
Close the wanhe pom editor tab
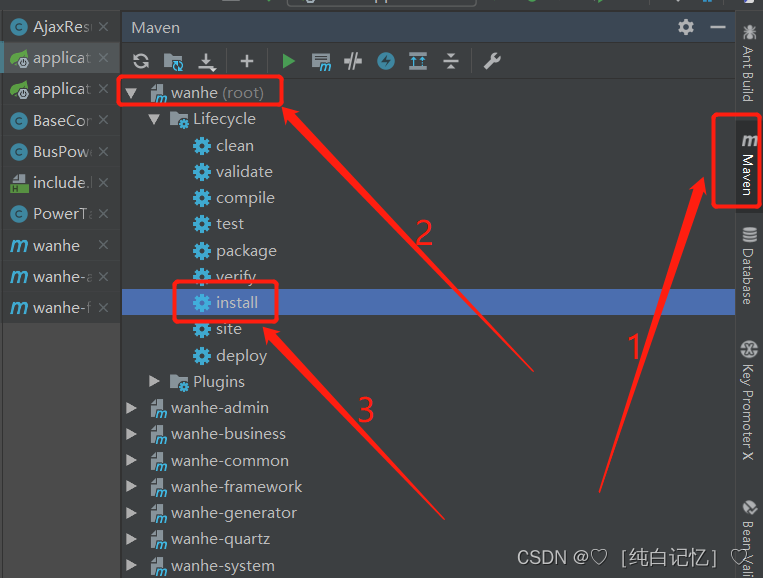[103, 245]
